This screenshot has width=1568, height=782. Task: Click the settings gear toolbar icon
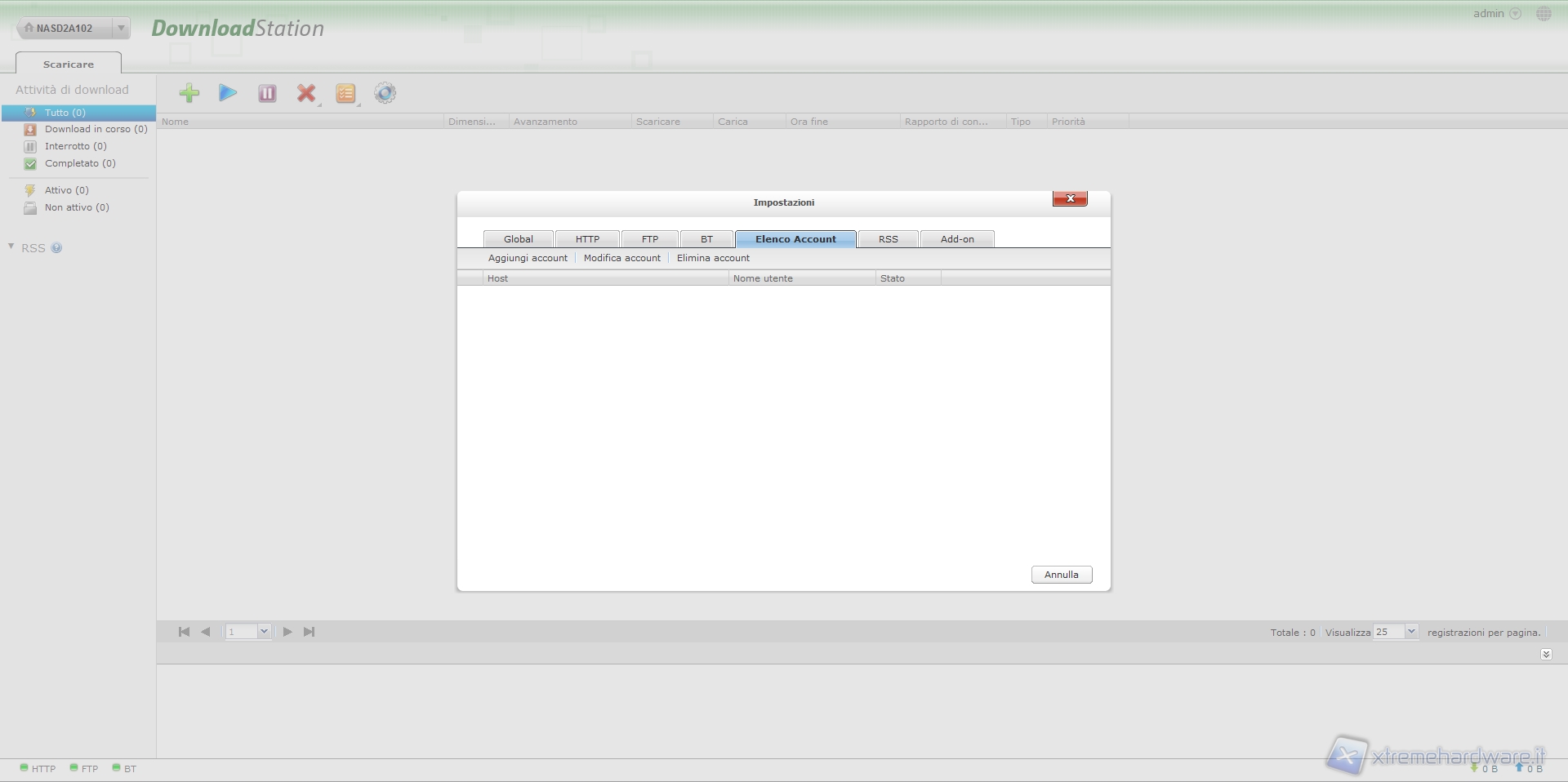click(385, 93)
